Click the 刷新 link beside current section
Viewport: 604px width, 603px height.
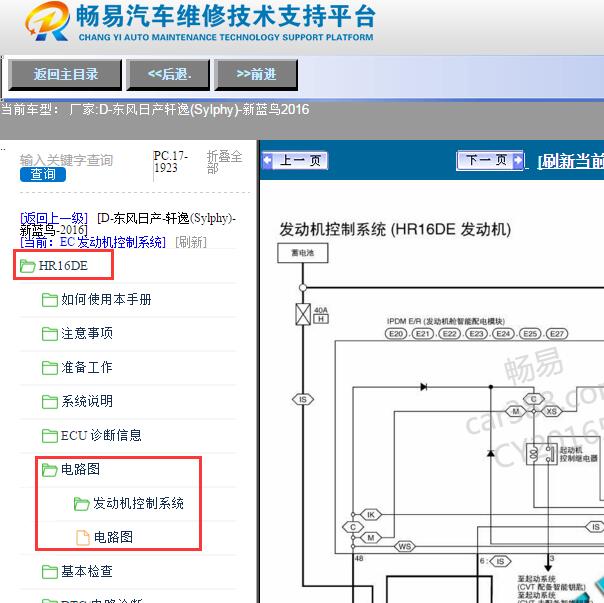click(191, 242)
